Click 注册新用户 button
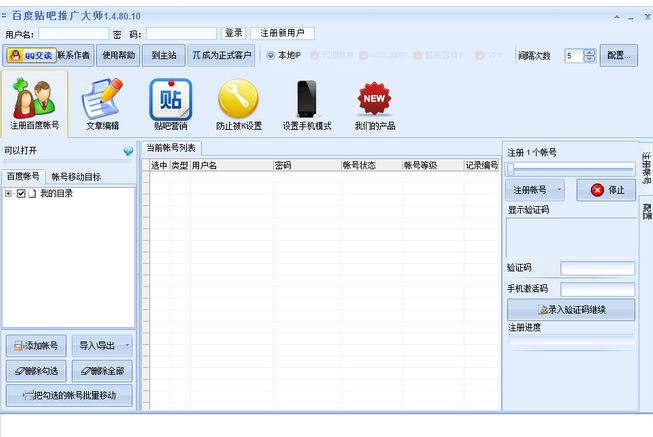Screen dimensions: 653x437 click(x=282, y=33)
